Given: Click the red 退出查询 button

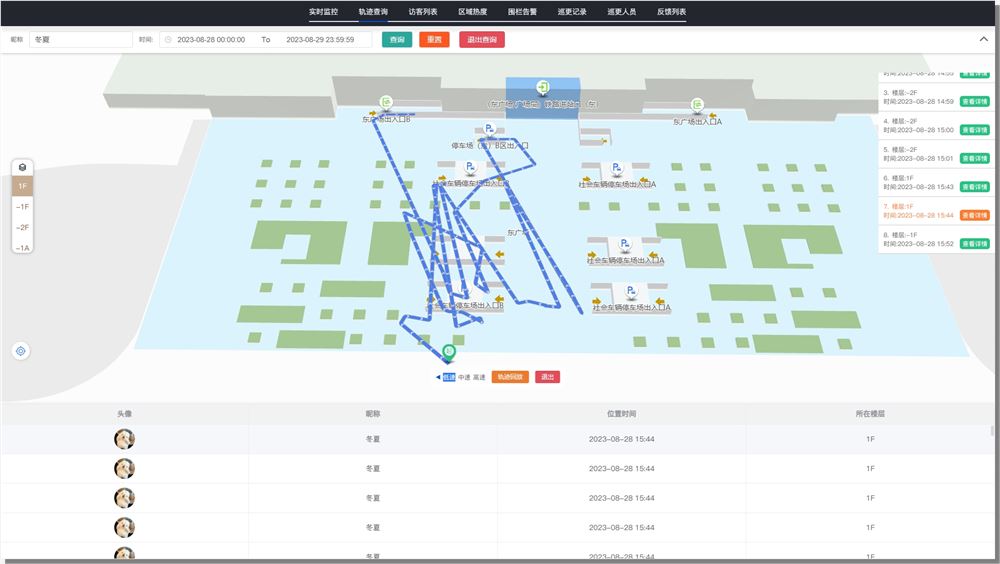Looking at the screenshot, I should 482,40.
